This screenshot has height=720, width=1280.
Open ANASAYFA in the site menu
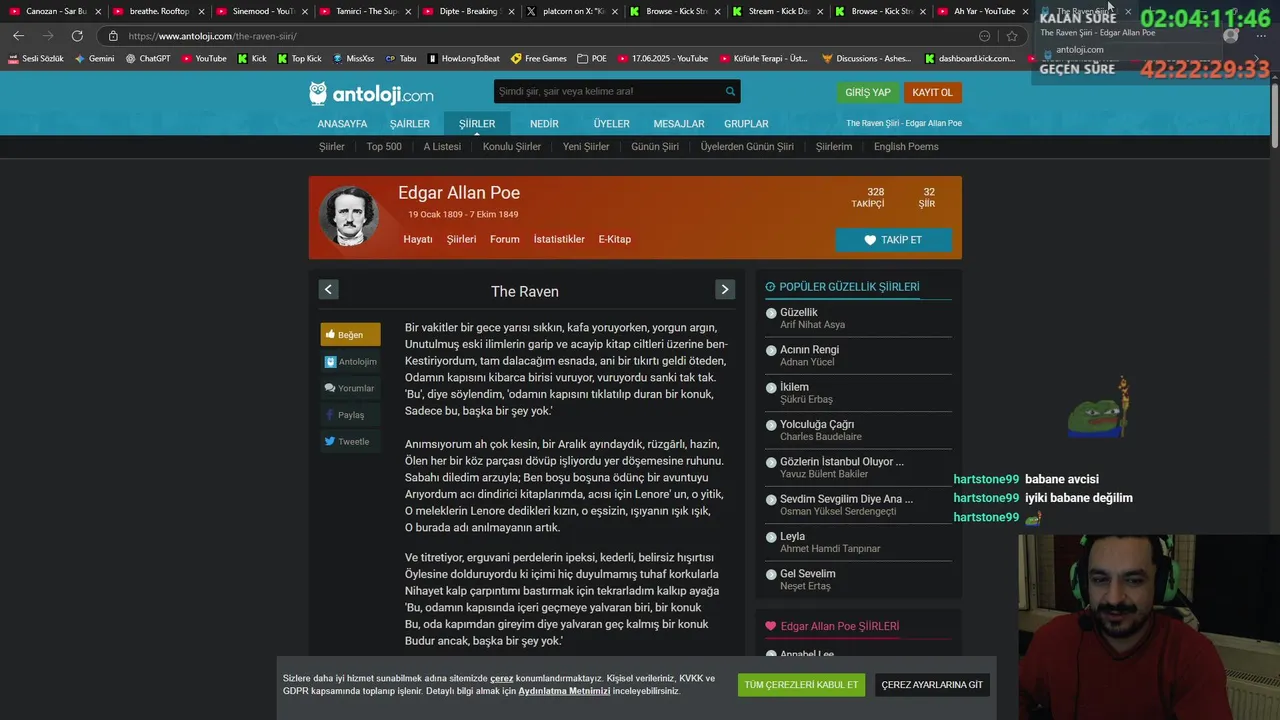pyautogui.click(x=342, y=124)
